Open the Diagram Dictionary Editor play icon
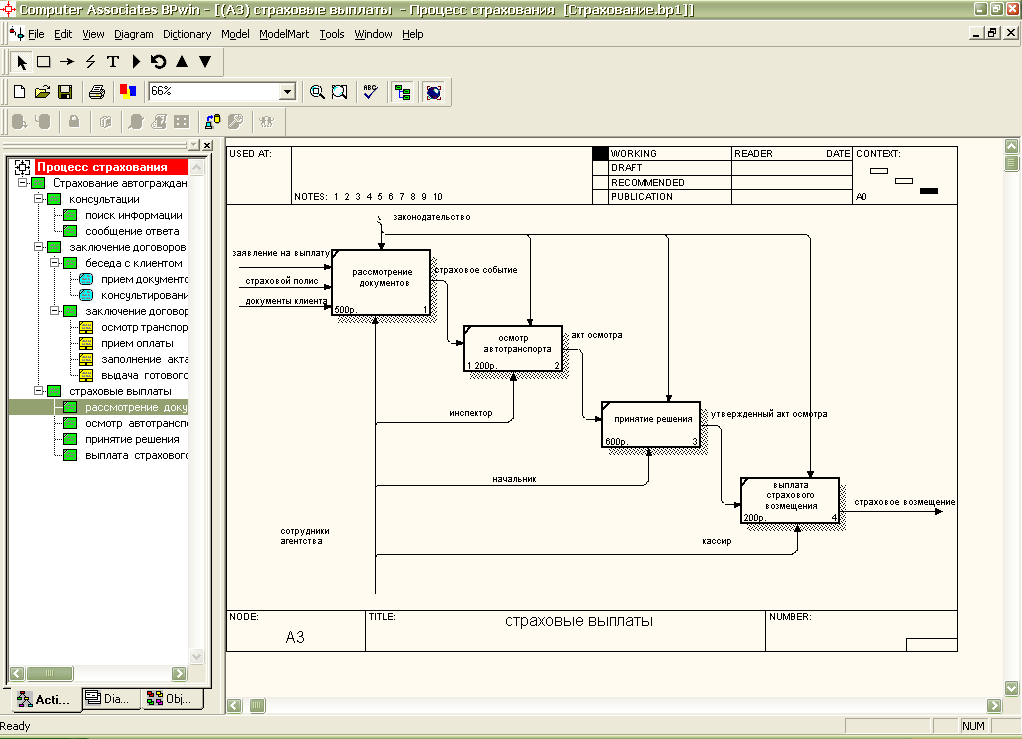The width and height of the screenshot is (1022, 739). (x=136, y=62)
